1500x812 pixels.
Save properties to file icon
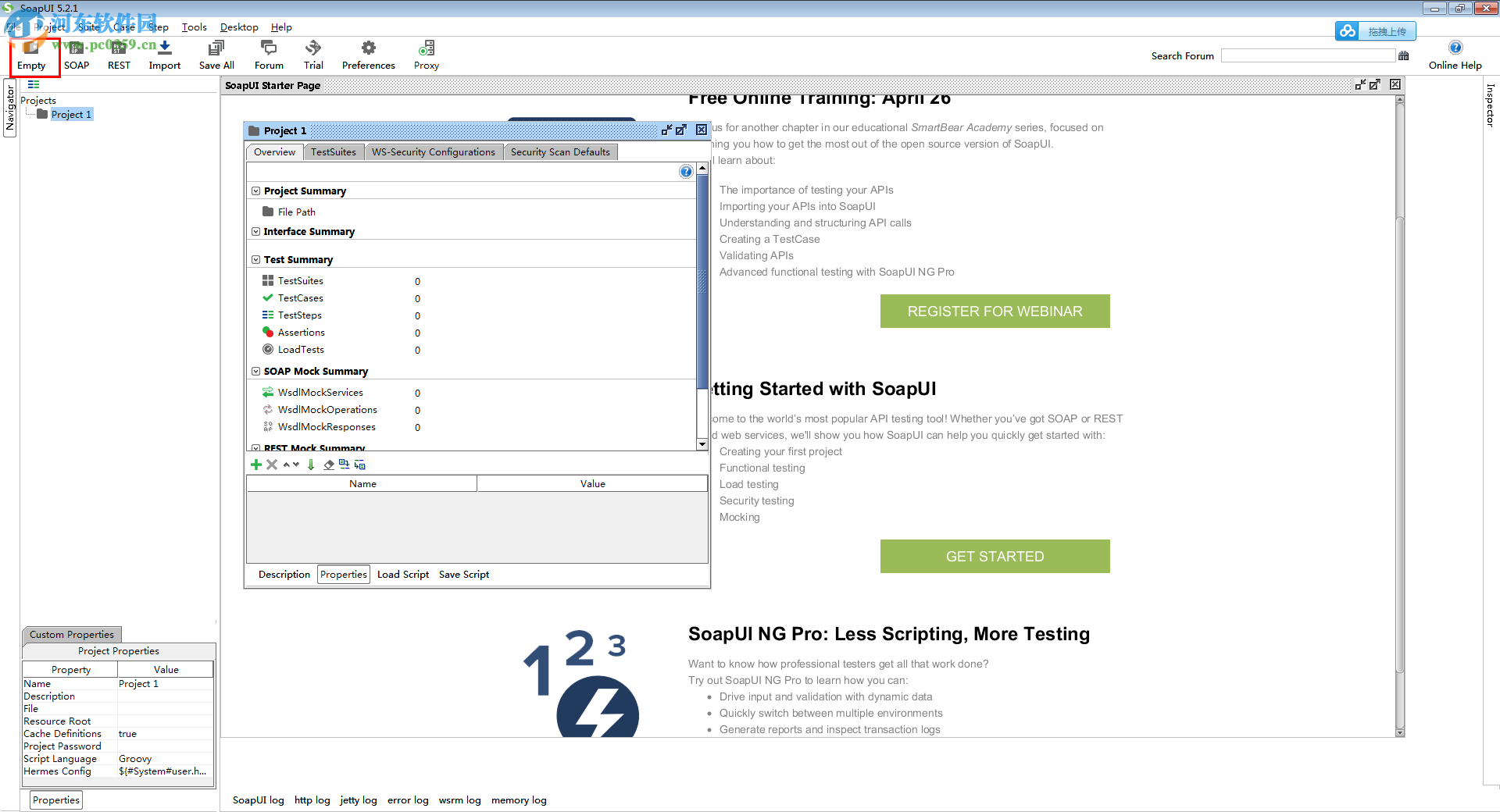click(359, 465)
